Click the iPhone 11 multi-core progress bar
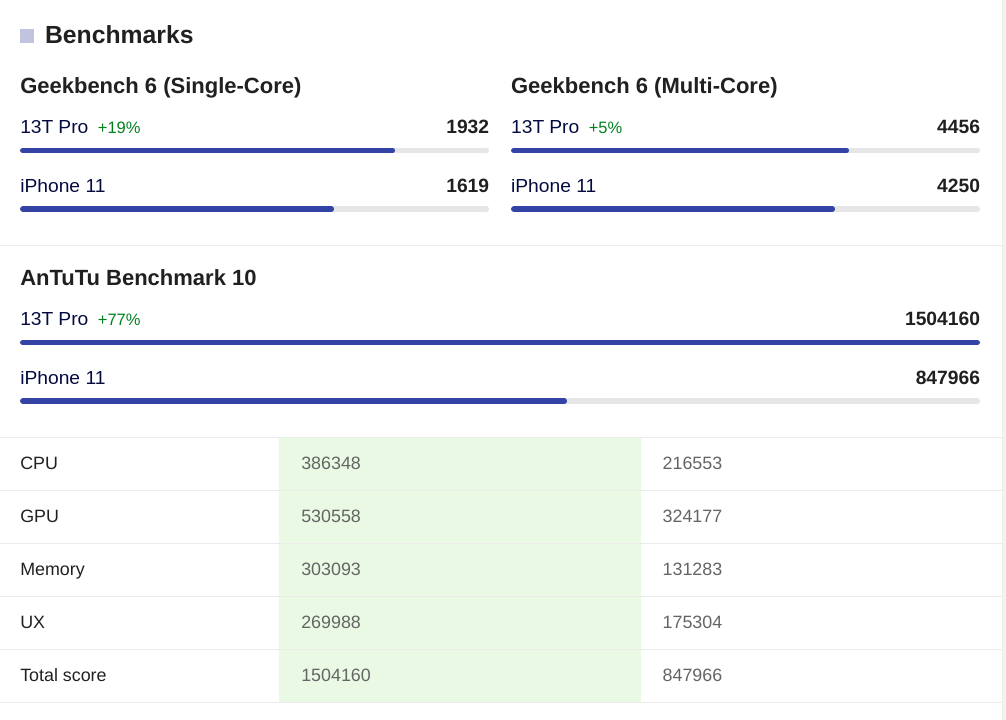Viewport: 1006px width, 720px height. tap(745, 209)
